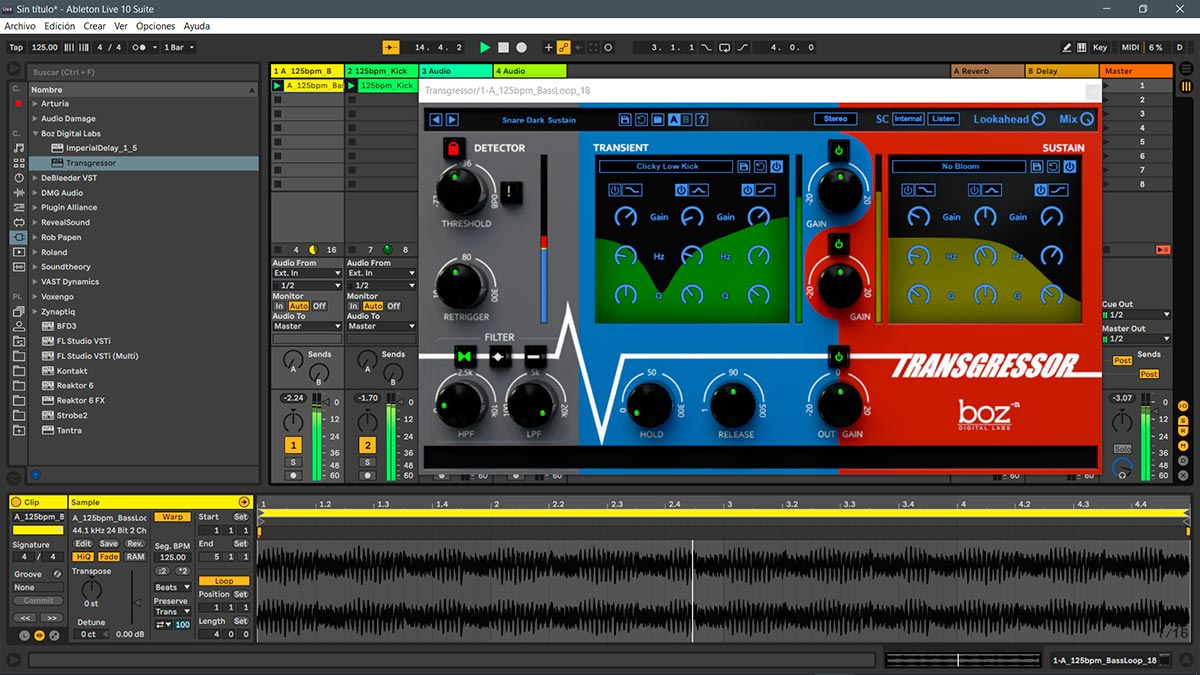
Task: Load previous preset arrow in Transgressor
Action: [x=436, y=120]
